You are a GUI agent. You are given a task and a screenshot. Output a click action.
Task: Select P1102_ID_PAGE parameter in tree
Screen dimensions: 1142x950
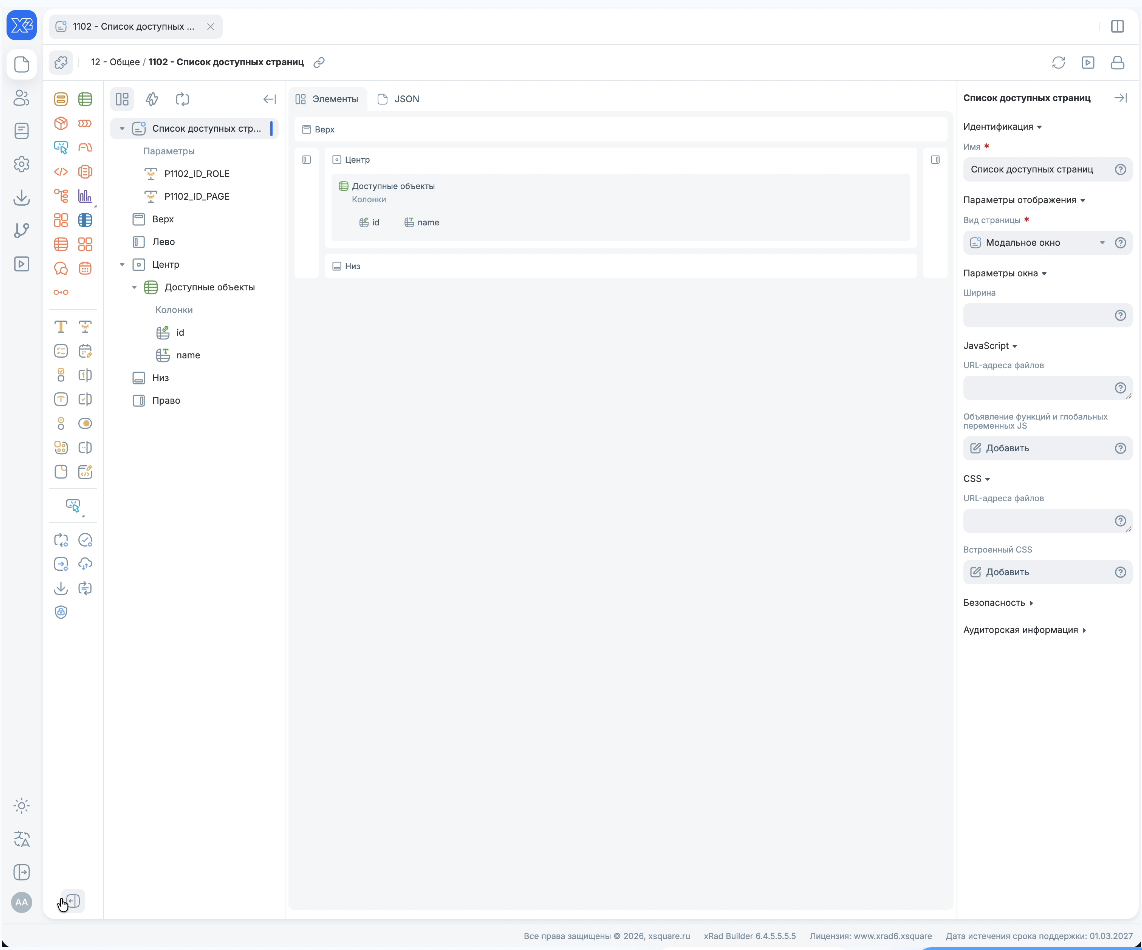[197, 197]
